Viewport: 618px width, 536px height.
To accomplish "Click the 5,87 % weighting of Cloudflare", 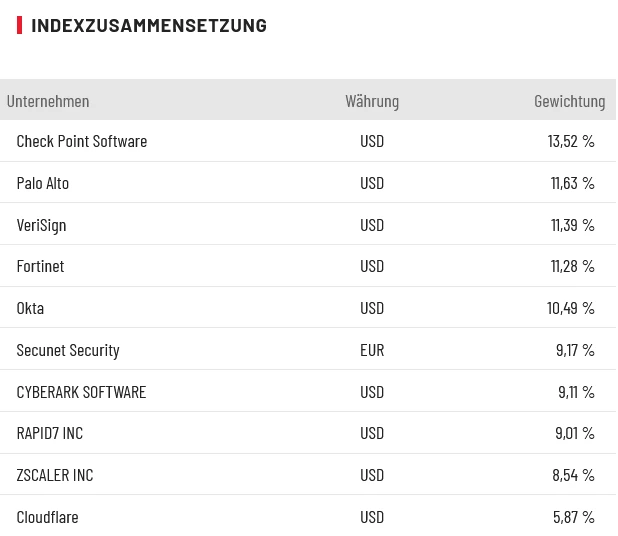I will (573, 517).
